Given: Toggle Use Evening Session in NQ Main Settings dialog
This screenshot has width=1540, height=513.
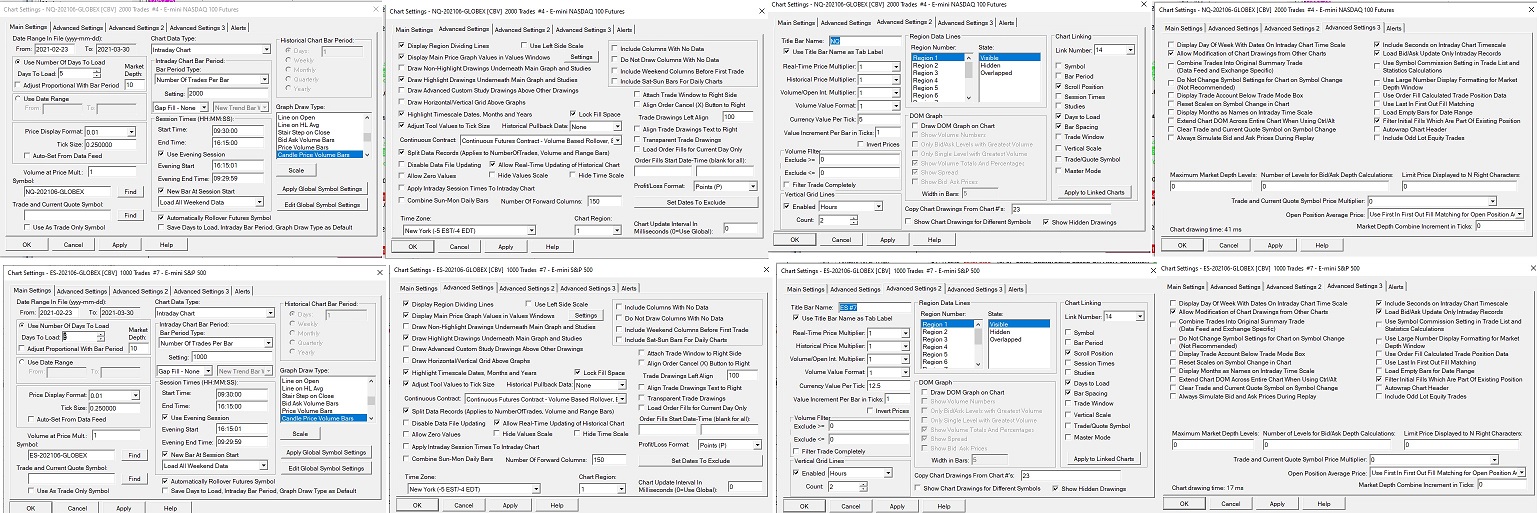Looking at the screenshot, I should (161, 153).
